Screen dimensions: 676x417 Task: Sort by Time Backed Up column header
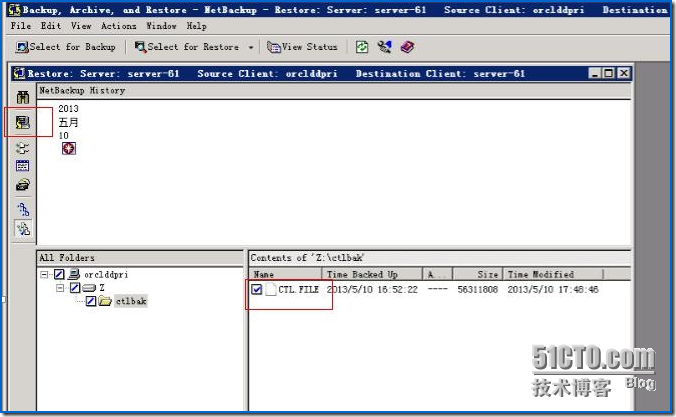(372, 274)
